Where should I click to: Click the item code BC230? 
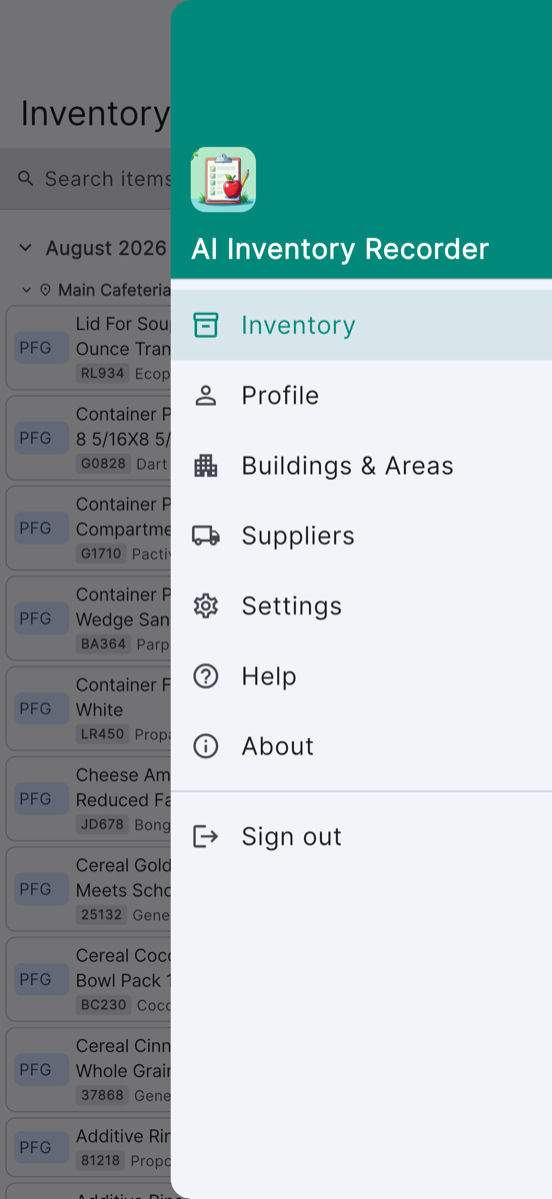[x=103, y=1005]
